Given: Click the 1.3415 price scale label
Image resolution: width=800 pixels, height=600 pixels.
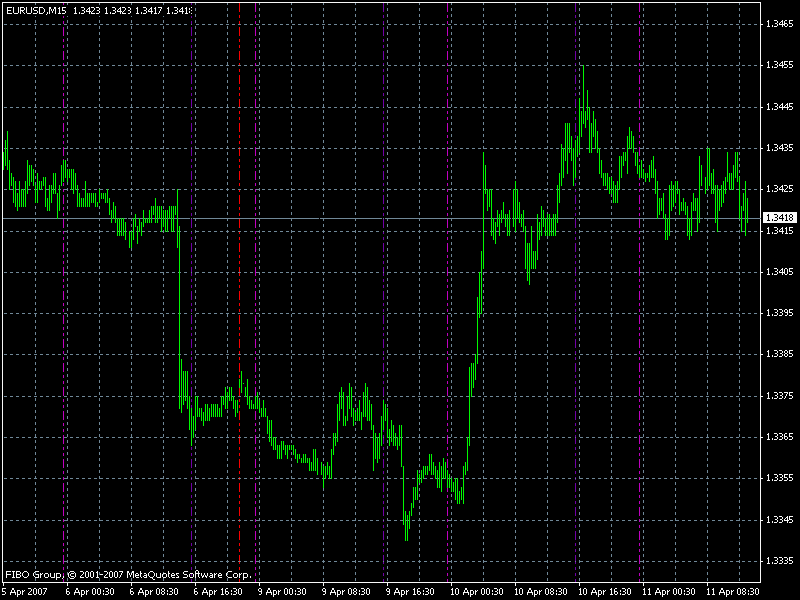Looking at the screenshot, I should pos(780,231).
